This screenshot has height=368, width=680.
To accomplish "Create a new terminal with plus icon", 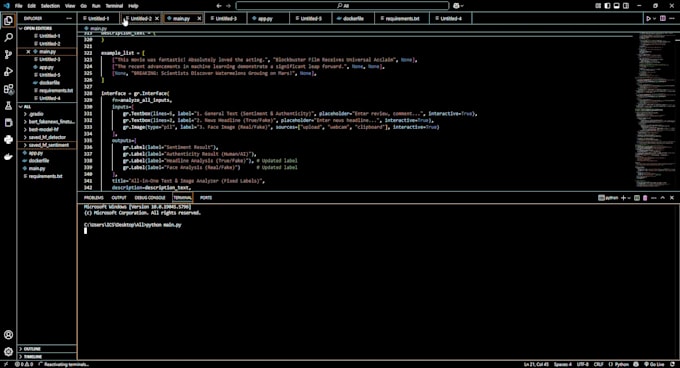I will [623, 198].
